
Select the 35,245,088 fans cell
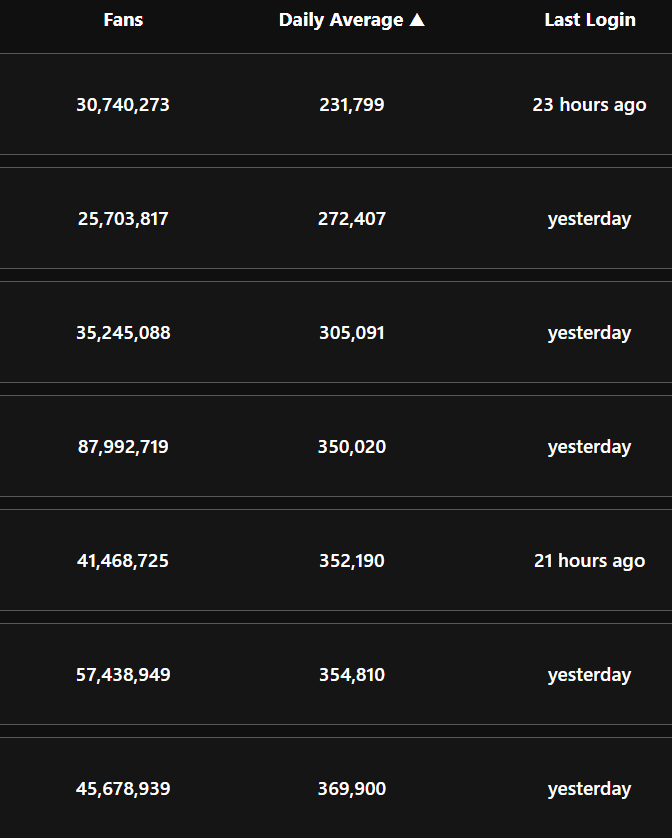pos(123,332)
